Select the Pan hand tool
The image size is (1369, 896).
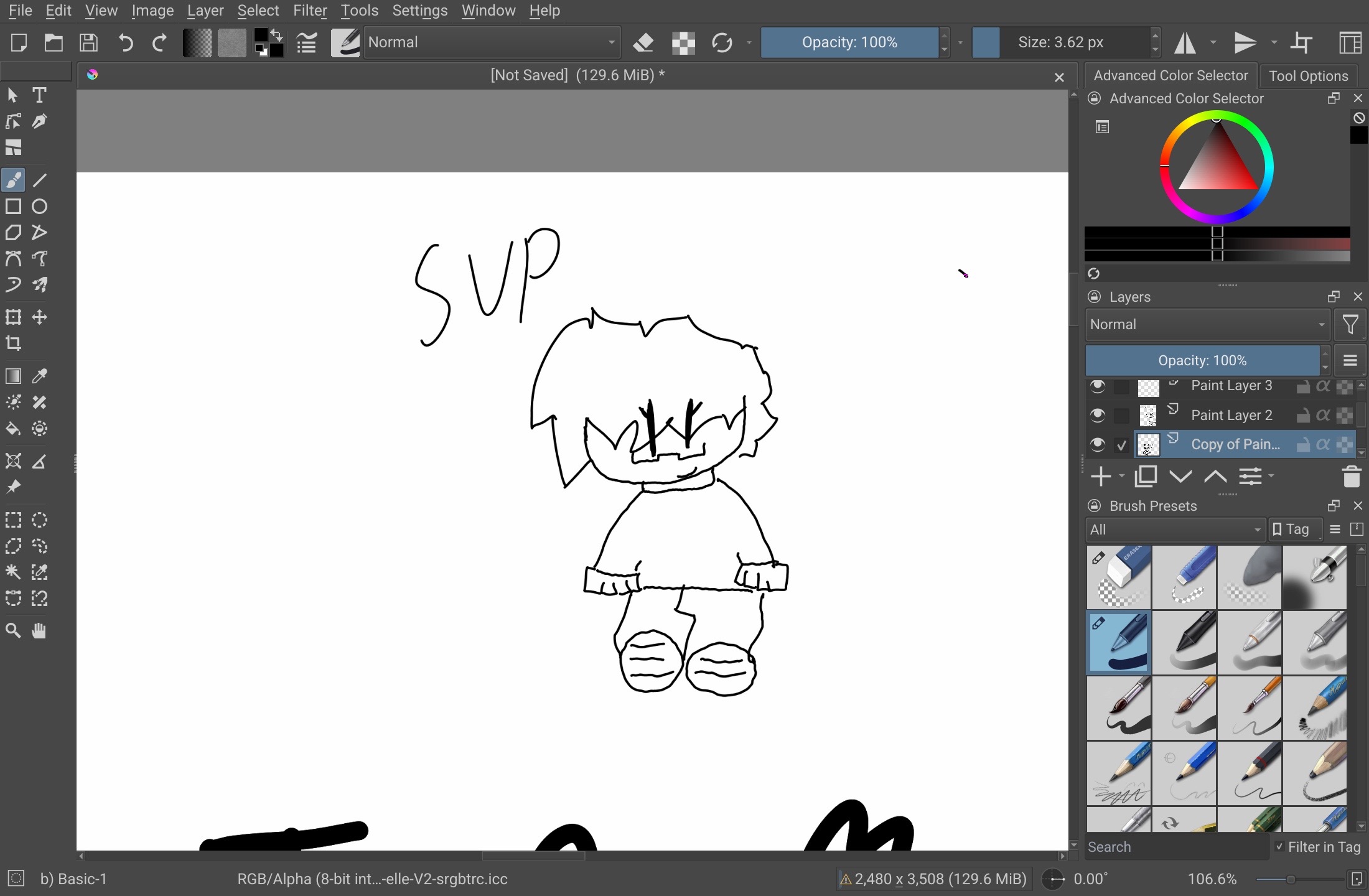coord(39,631)
